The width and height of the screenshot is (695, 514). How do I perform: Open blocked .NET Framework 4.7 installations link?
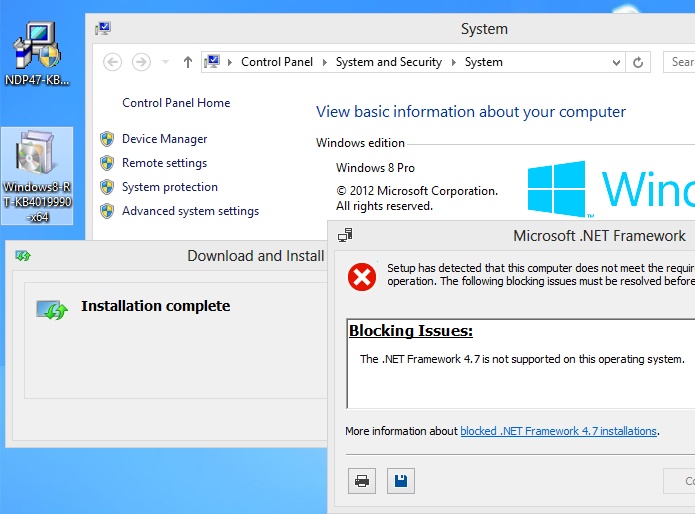[x=558, y=431]
